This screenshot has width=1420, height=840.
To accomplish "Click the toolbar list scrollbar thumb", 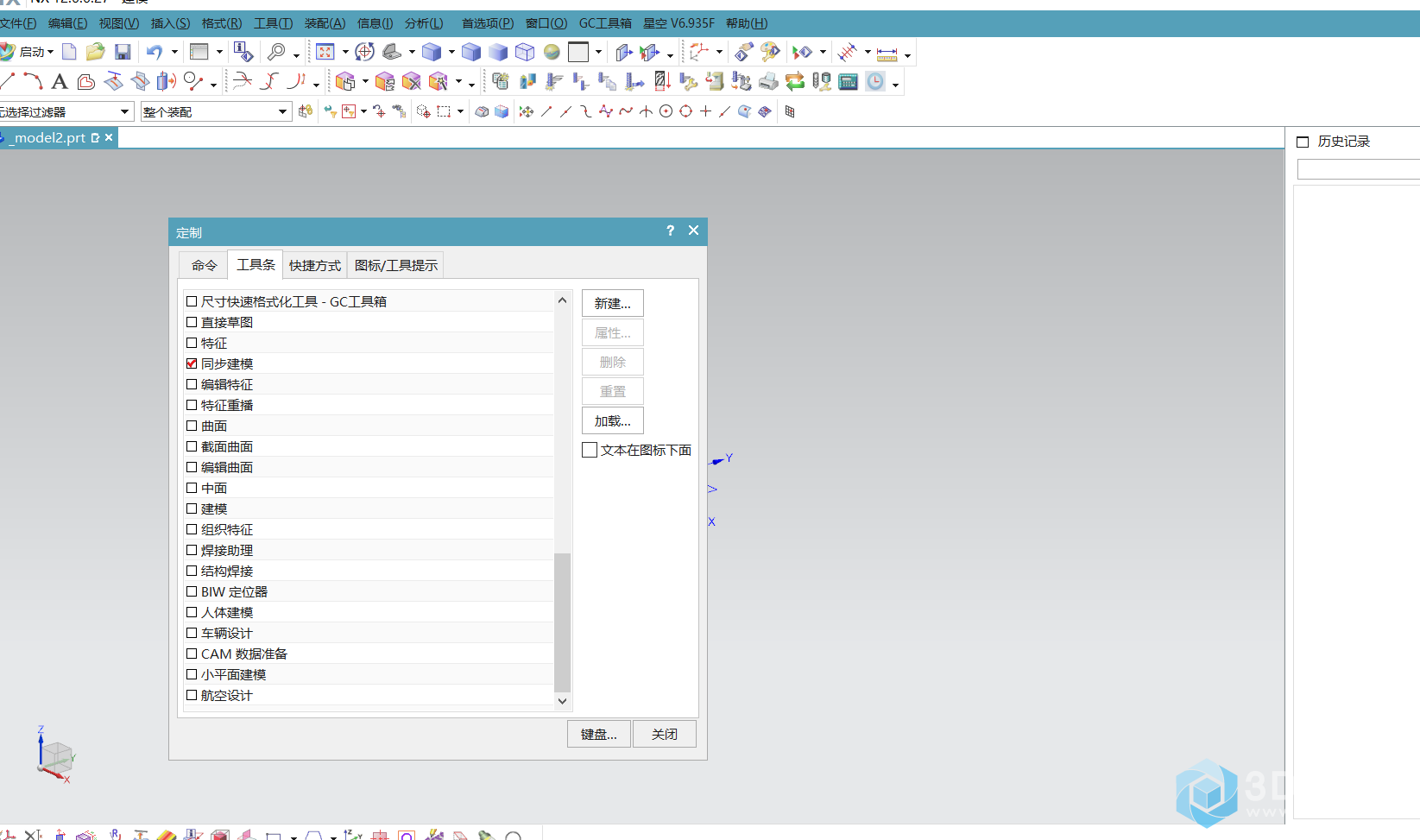I will click(563, 622).
